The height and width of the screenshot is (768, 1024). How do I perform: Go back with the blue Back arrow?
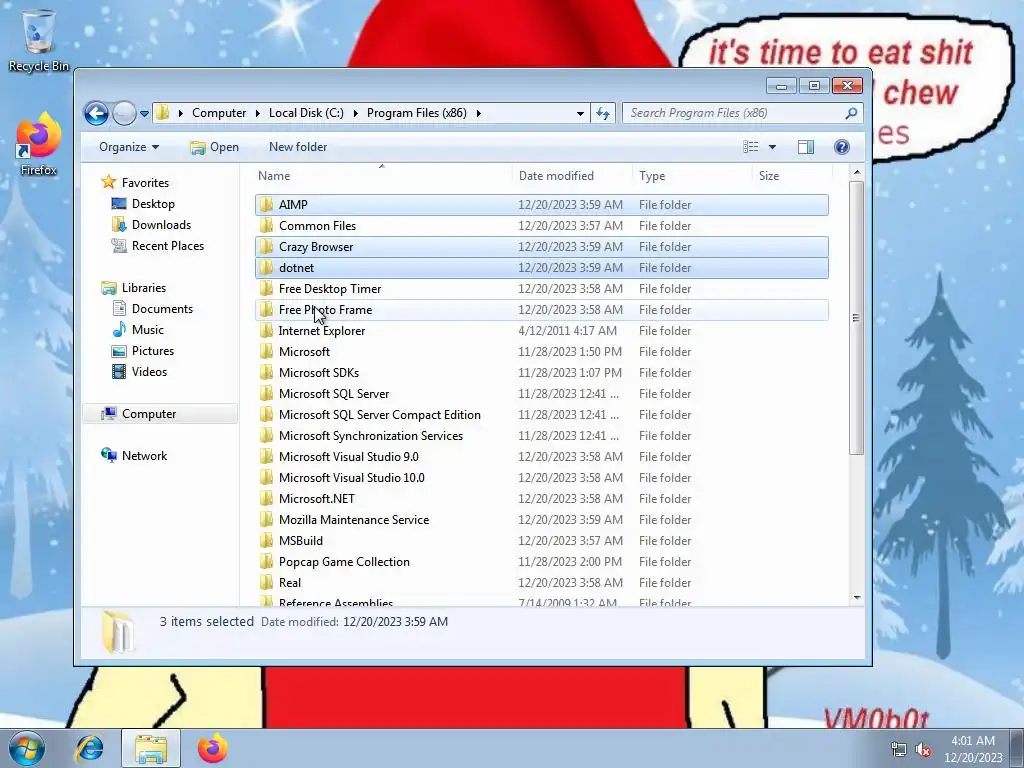96,113
